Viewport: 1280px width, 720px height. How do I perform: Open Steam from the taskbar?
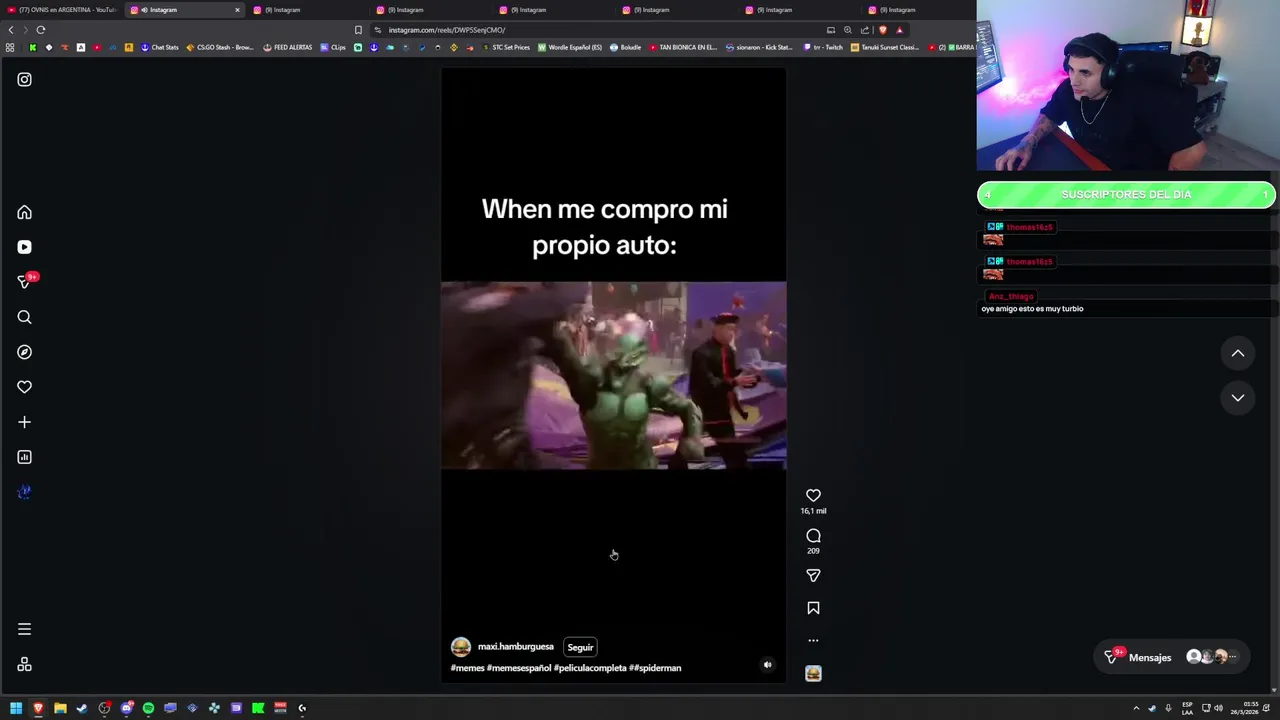[82, 708]
